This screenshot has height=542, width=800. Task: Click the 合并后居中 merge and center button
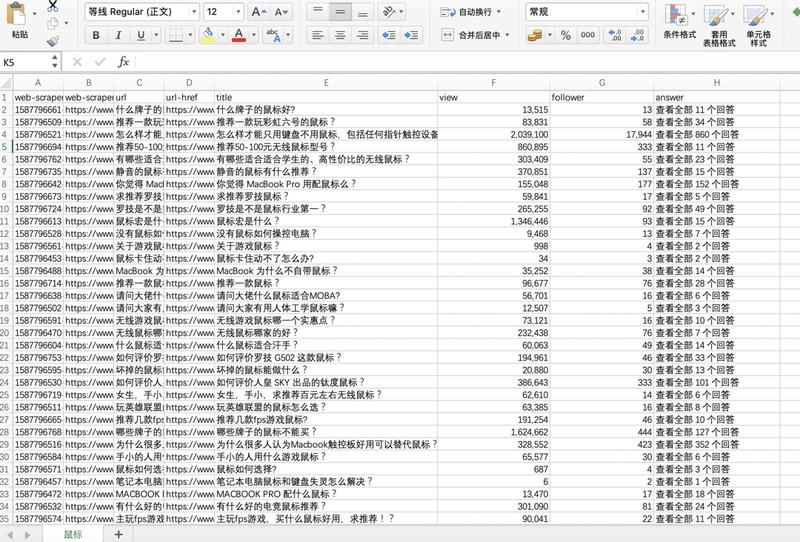coord(470,35)
